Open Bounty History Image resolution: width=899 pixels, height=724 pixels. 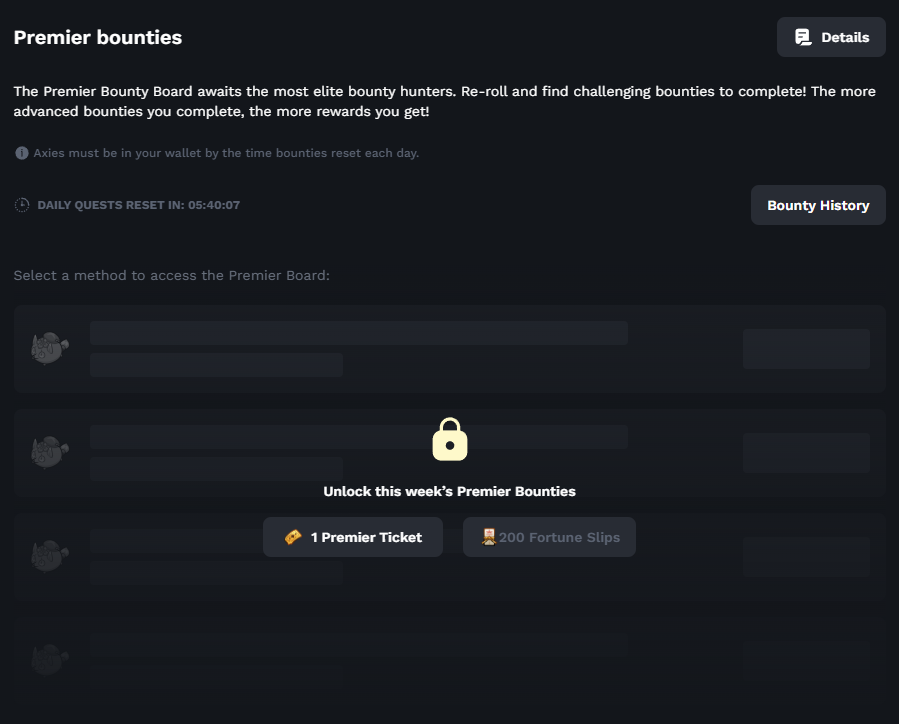[x=818, y=205]
